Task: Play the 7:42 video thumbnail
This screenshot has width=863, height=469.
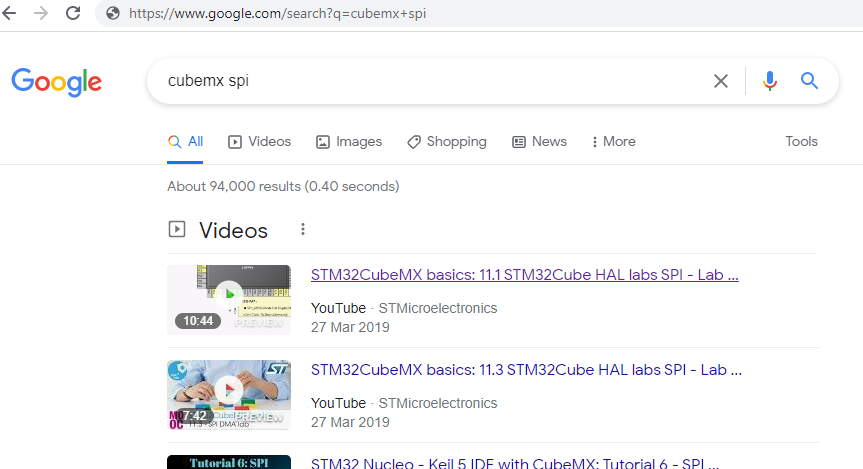Action: (x=229, y=395)
